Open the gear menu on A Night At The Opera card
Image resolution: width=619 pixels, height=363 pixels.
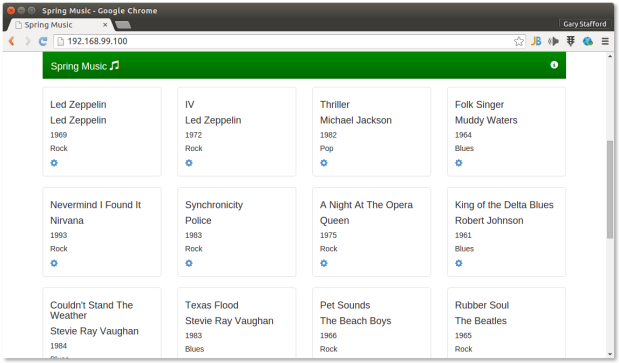(x=324, y=263)
